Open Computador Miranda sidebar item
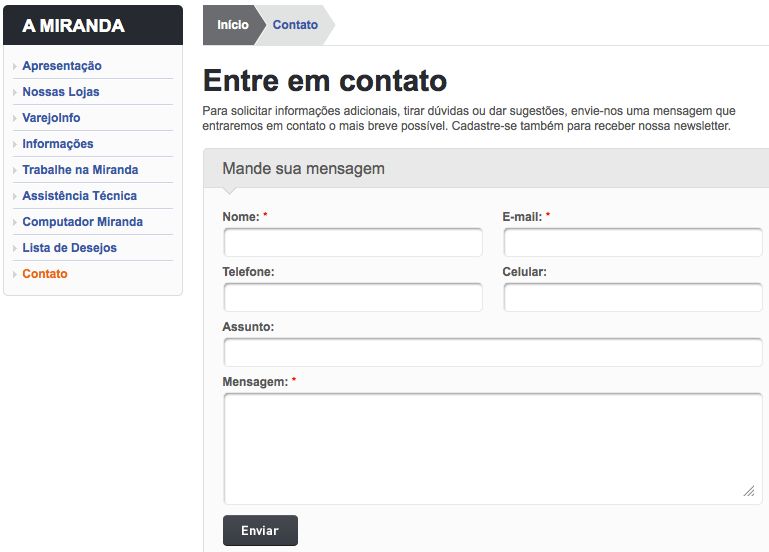 tap(82, 222)
